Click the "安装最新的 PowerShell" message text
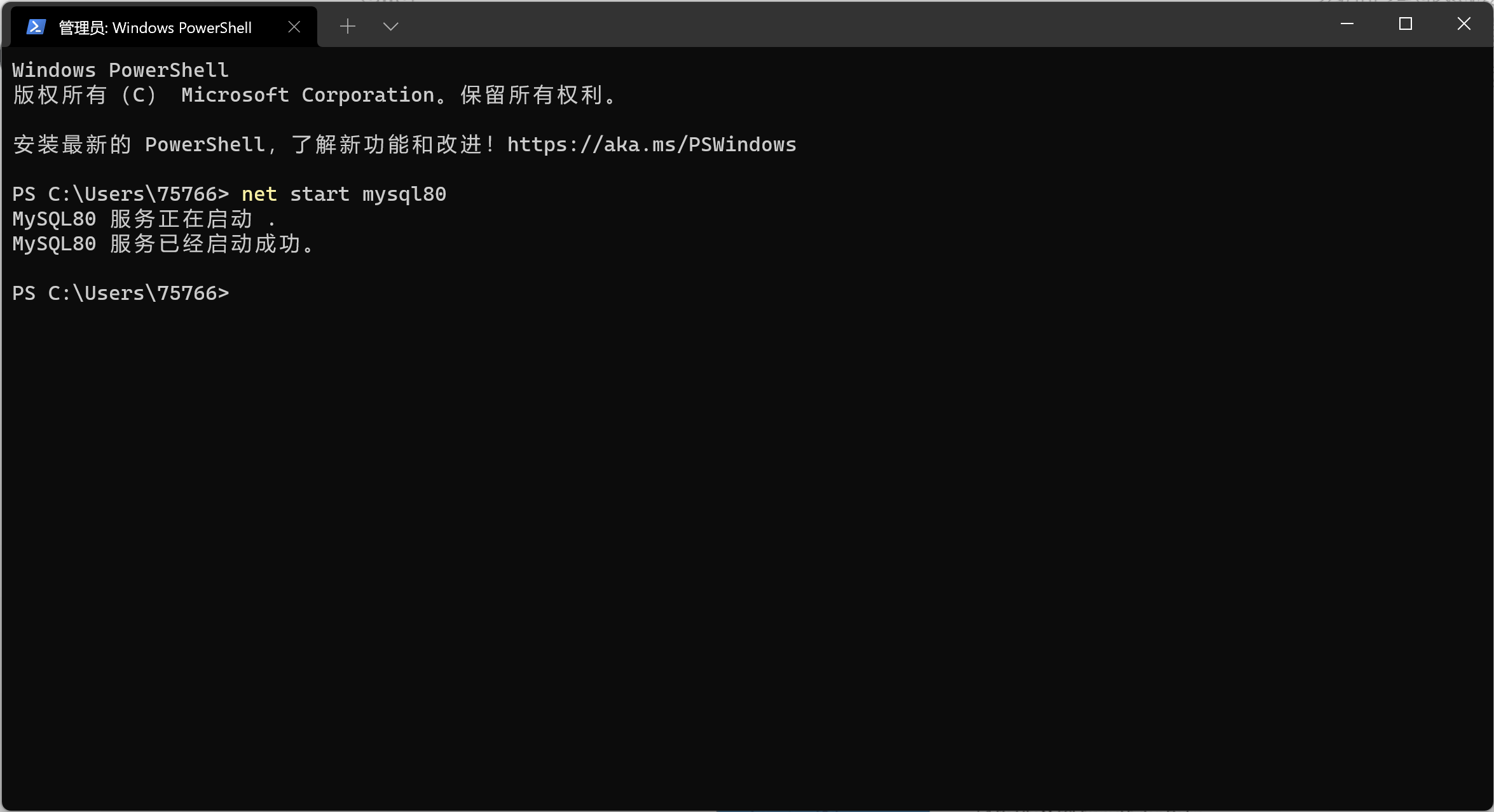The image size is (1494, 812). pos(140,145)
